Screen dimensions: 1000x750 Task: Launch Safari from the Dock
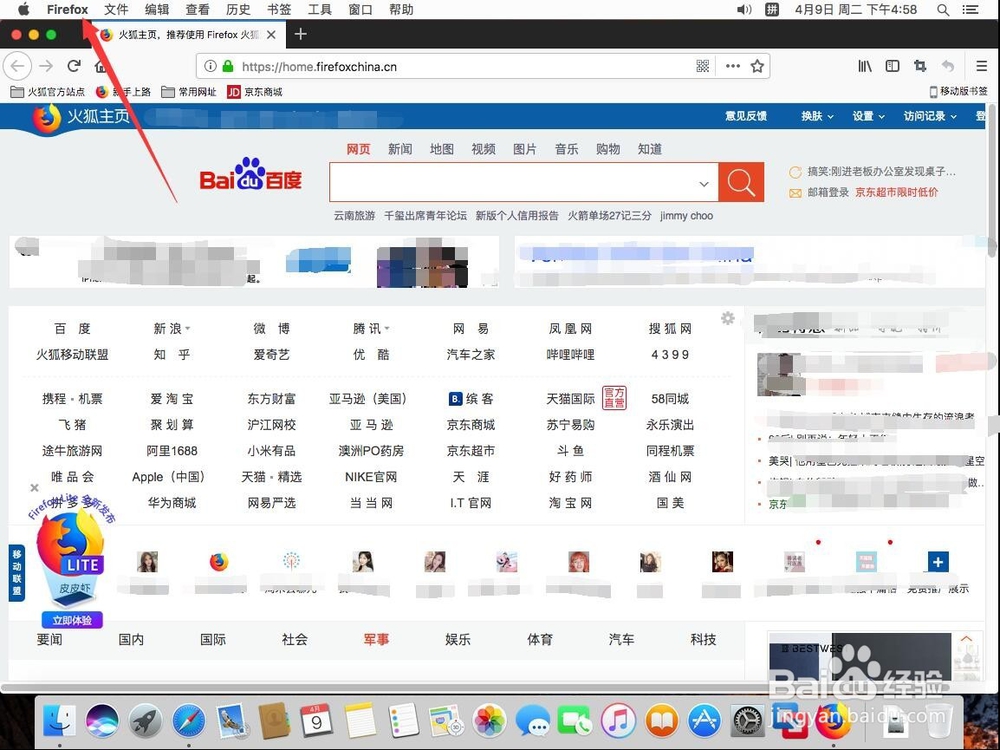[189, 721]
